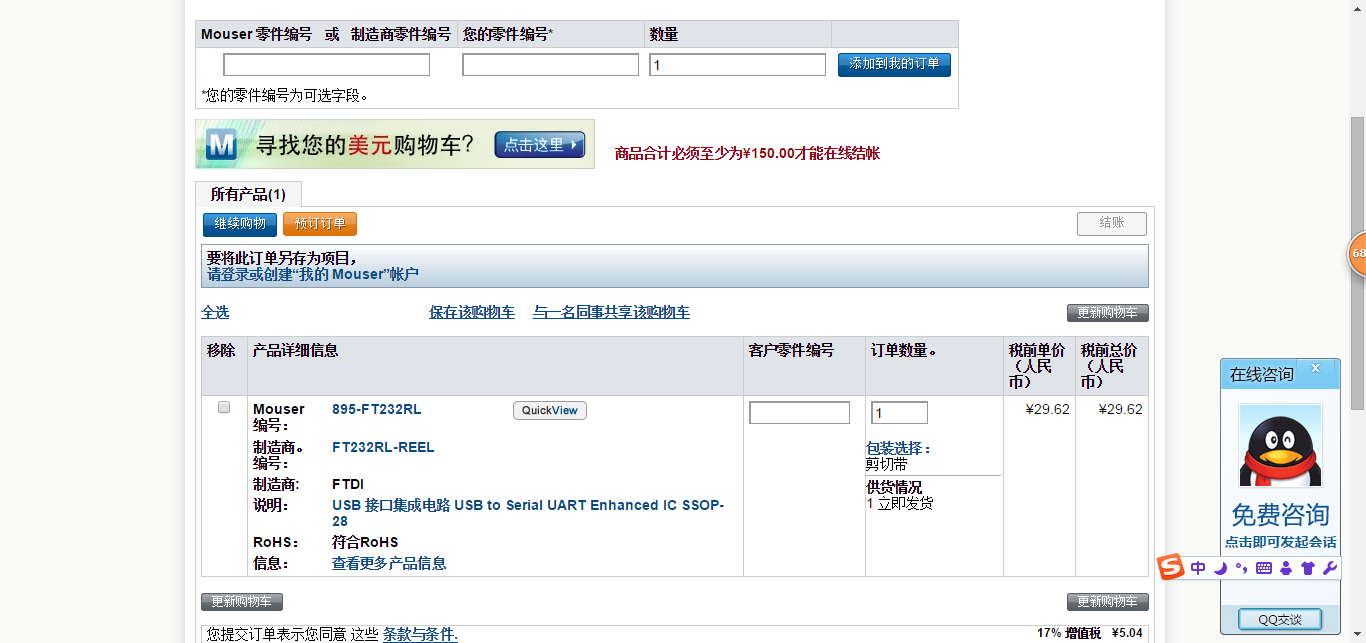This screenshot has width=1366, height=643.
Task: Click the lower-right 更新购物车 button
Action: [1108, 602]
